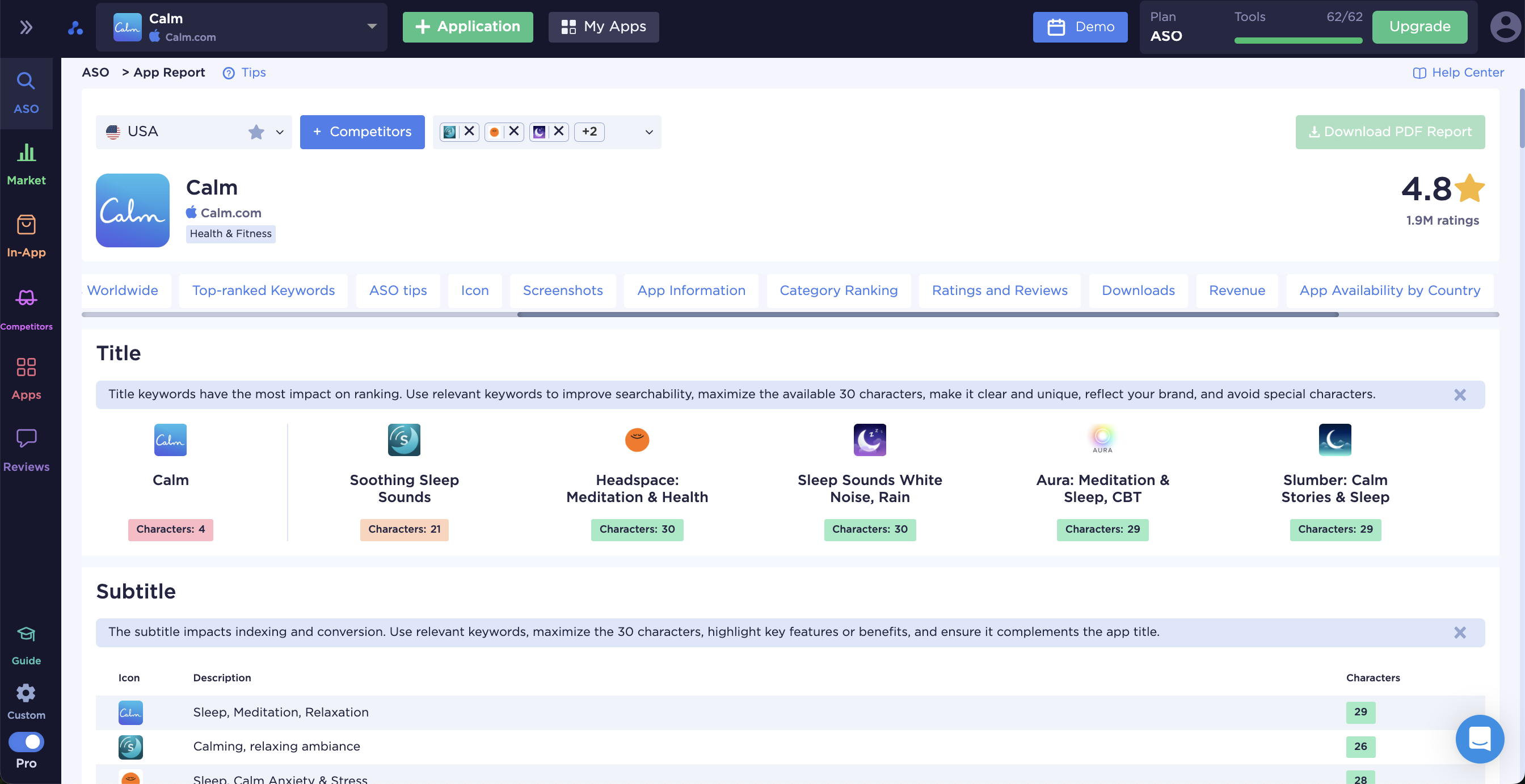Open the Custom settings gear in sidebar
The height and width of the screenshot is (784, 1525).
tap(26, 702)
